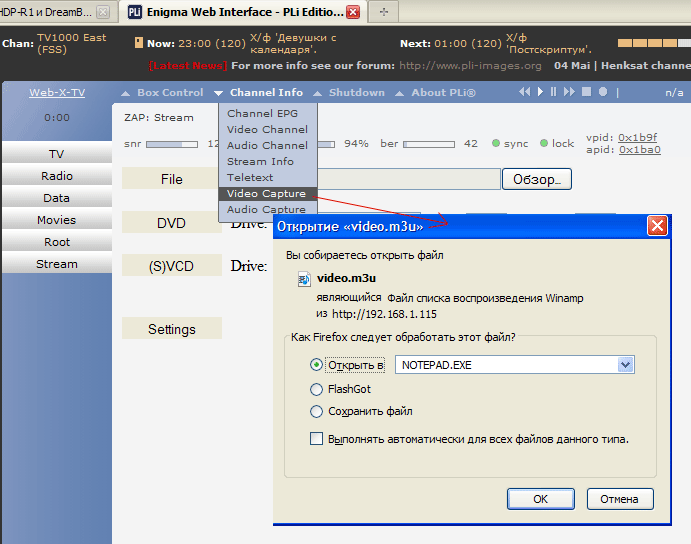Select Radio in the left sidebar
The width and height of the screenshot is (691, 544).
tap(57, 176)
